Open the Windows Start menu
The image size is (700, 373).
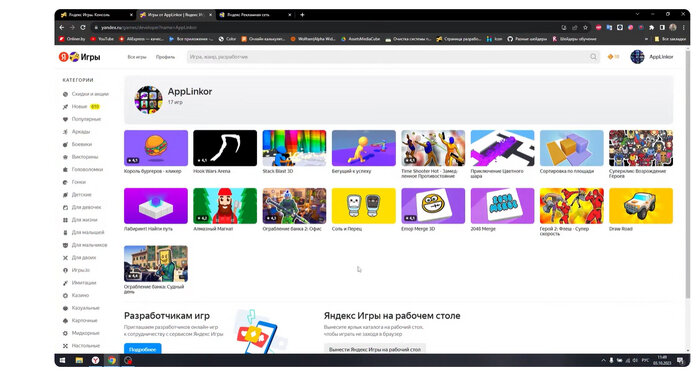[x=62, y=360]
